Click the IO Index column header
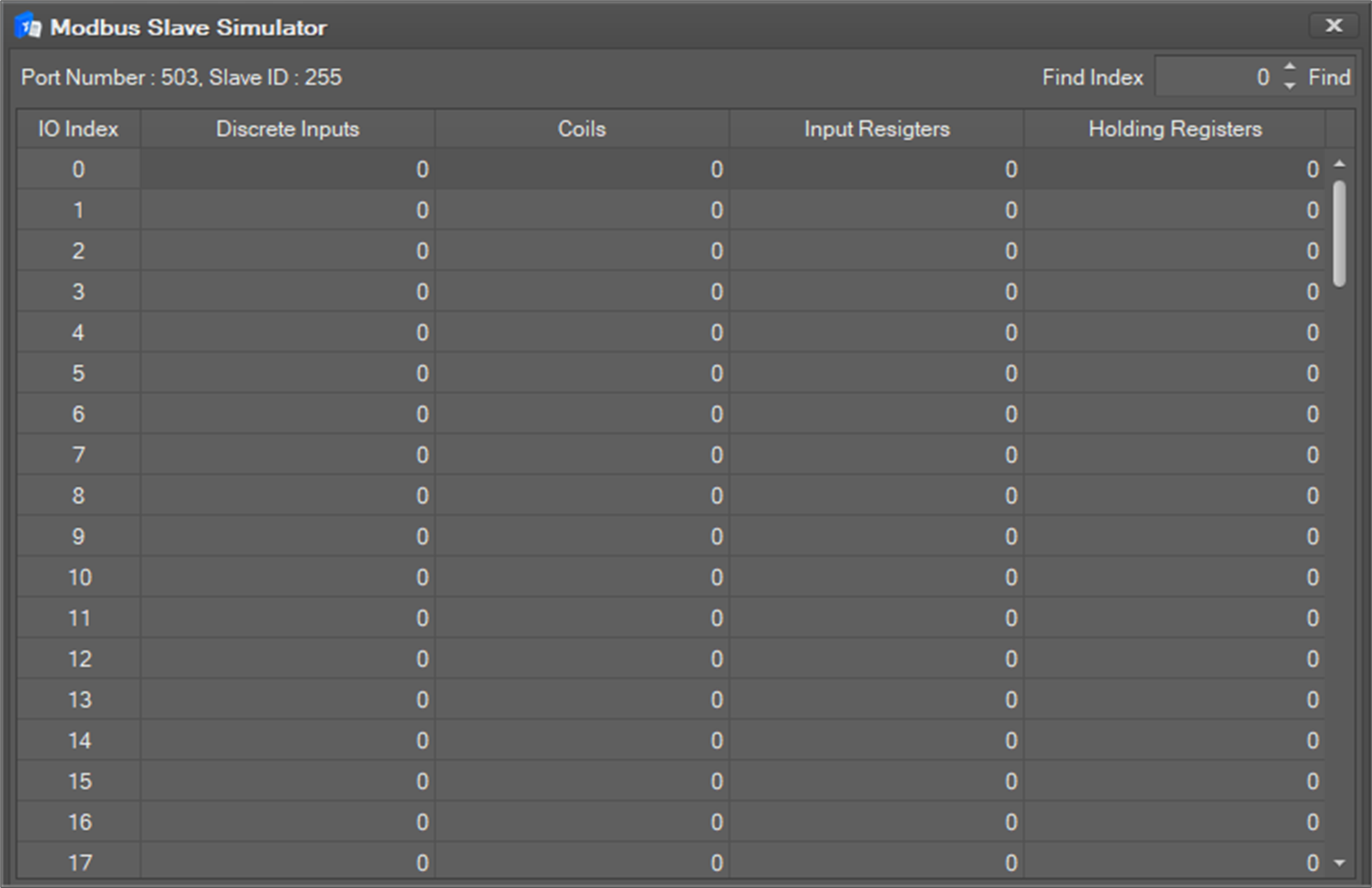1372x888 pixels. 78,129
